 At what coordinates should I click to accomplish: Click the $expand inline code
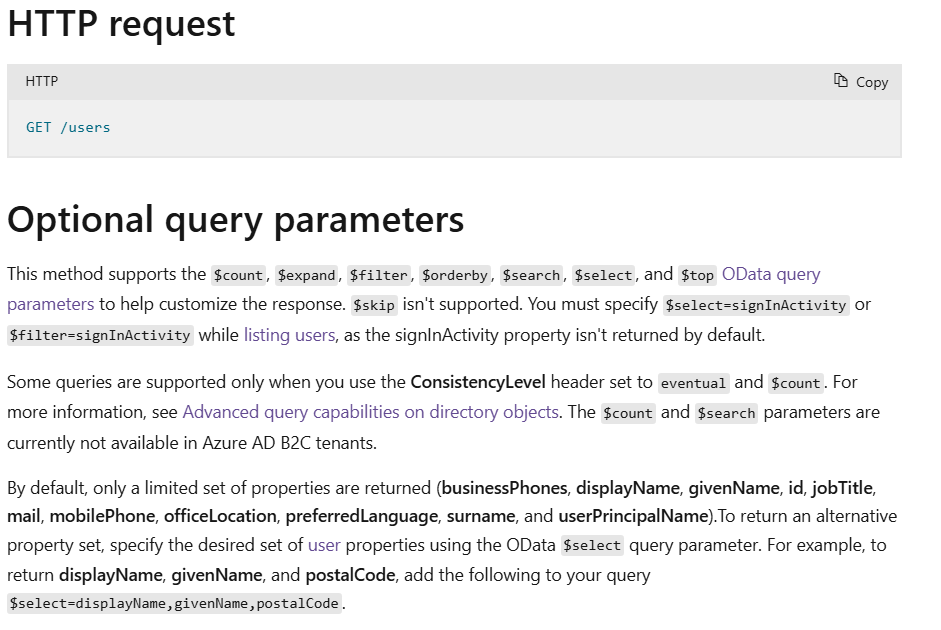306,275
